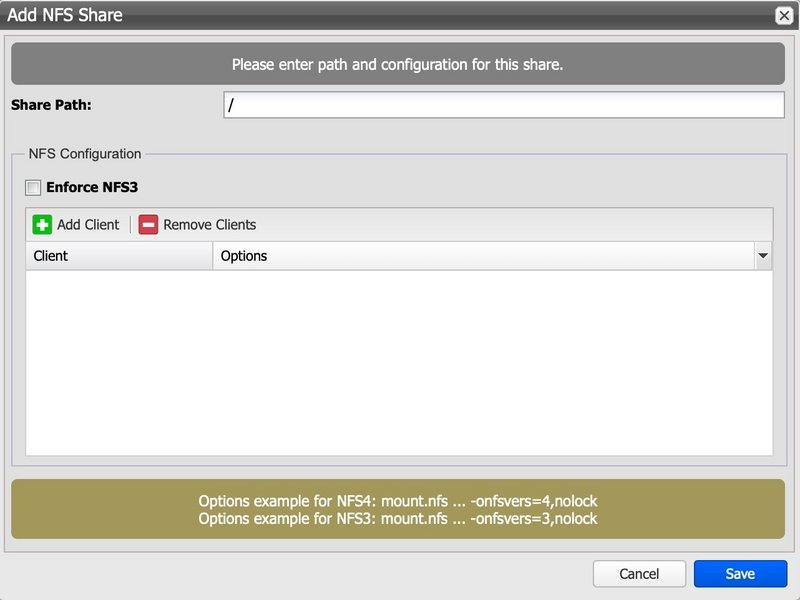Sort by the Client column header
The width and height of the screenshot is (800, 600).
(x=118, y=256)
